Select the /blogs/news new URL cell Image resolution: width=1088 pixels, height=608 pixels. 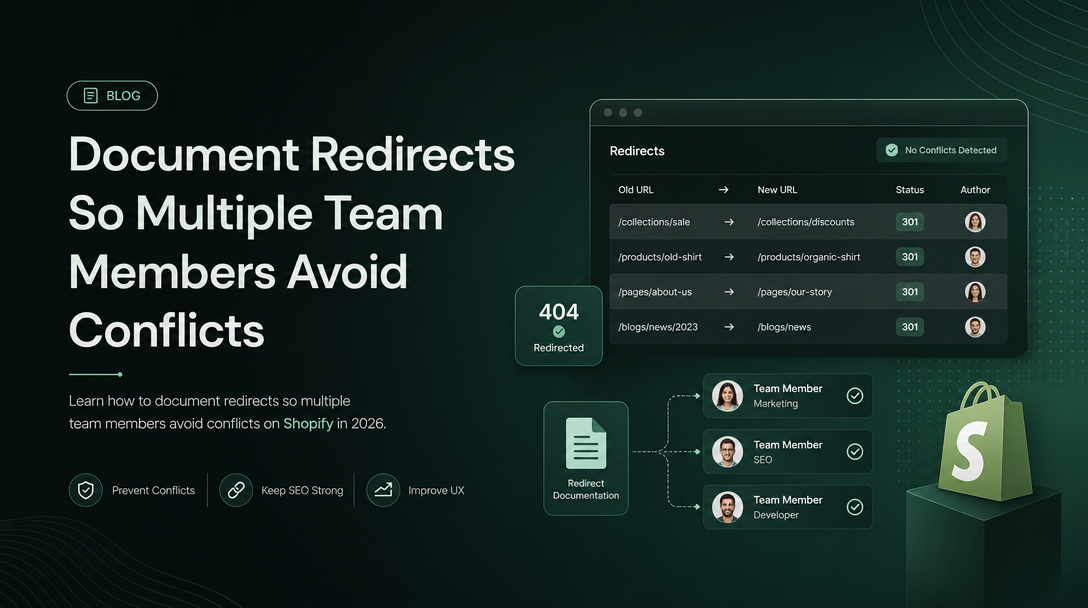click(784, 327)
